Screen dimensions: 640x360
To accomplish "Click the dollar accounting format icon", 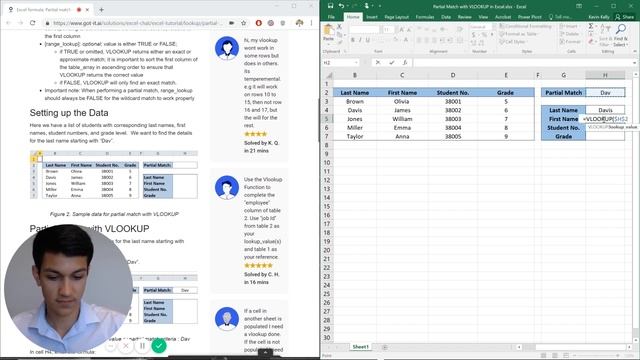I will [474, 35].
